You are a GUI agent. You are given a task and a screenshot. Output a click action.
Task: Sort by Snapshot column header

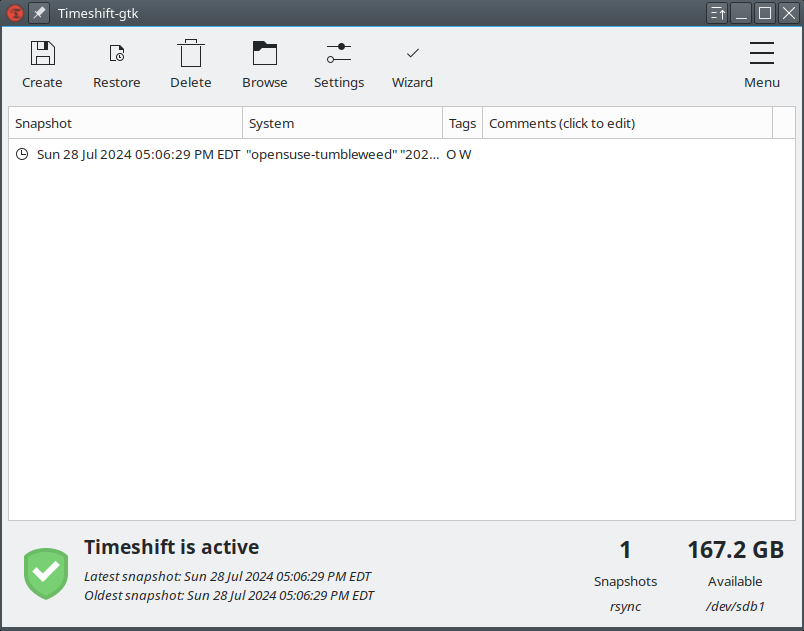[x=126, y=123]
